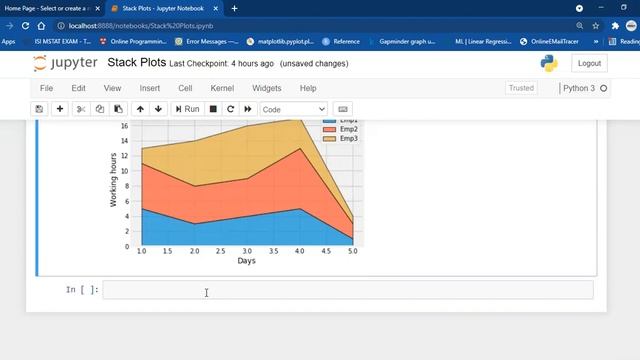Screen dimensions: 640x360
Task: Save the notebook with the floppy disk icon
Action: (39, 109)
